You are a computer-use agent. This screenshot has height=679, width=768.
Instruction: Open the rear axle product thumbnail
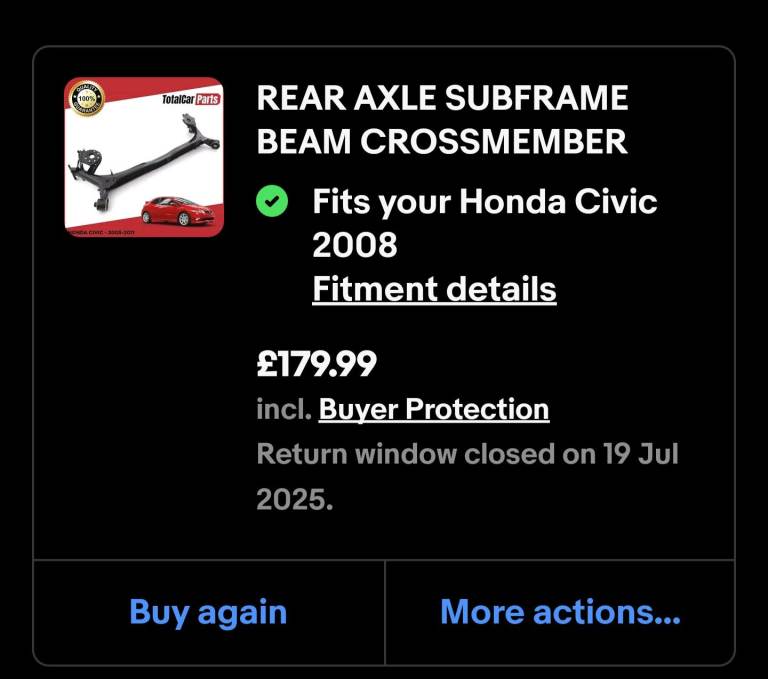coord(144,157)
